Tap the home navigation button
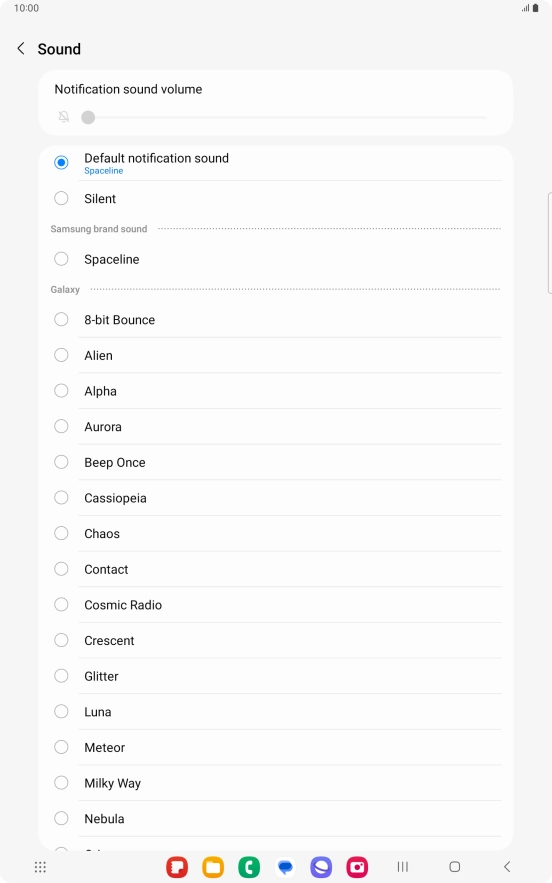 point(455,867)
